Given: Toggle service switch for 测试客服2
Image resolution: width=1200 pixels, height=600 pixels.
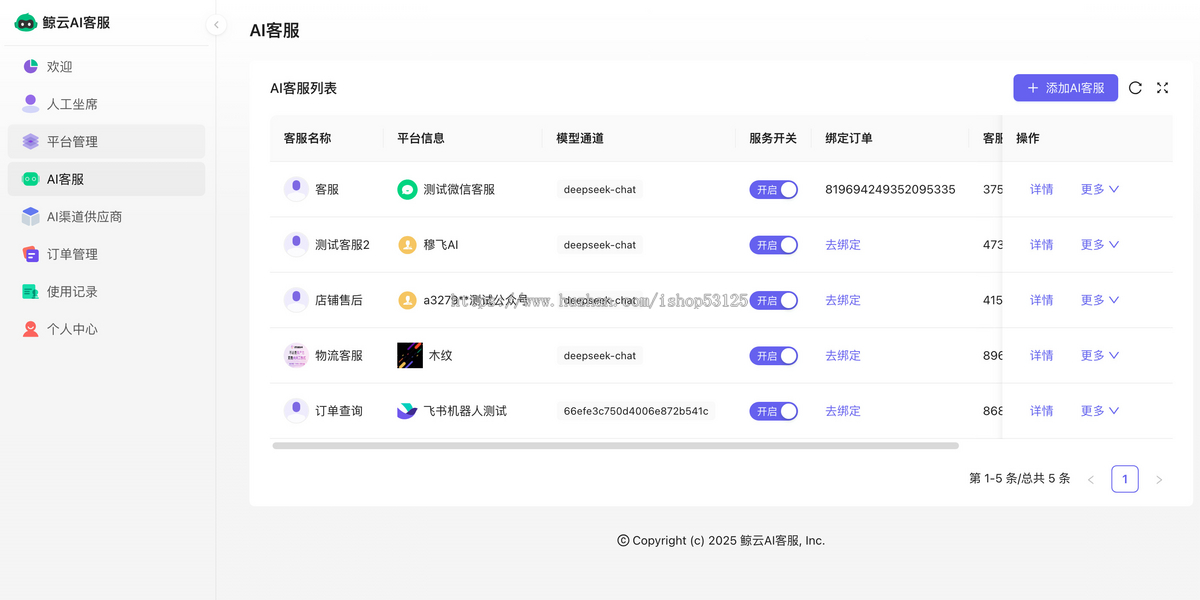Looking at the screenshot, I should tap(774, 244).
